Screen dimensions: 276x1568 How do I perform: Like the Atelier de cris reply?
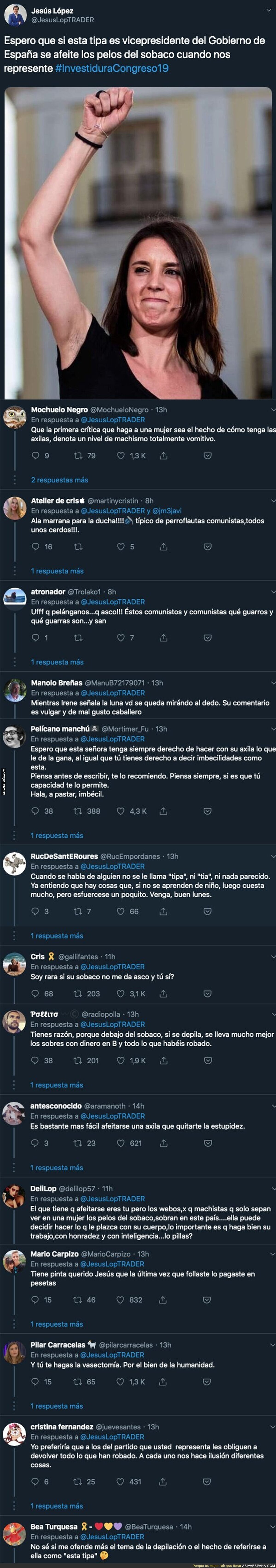[x=121, y=547]
